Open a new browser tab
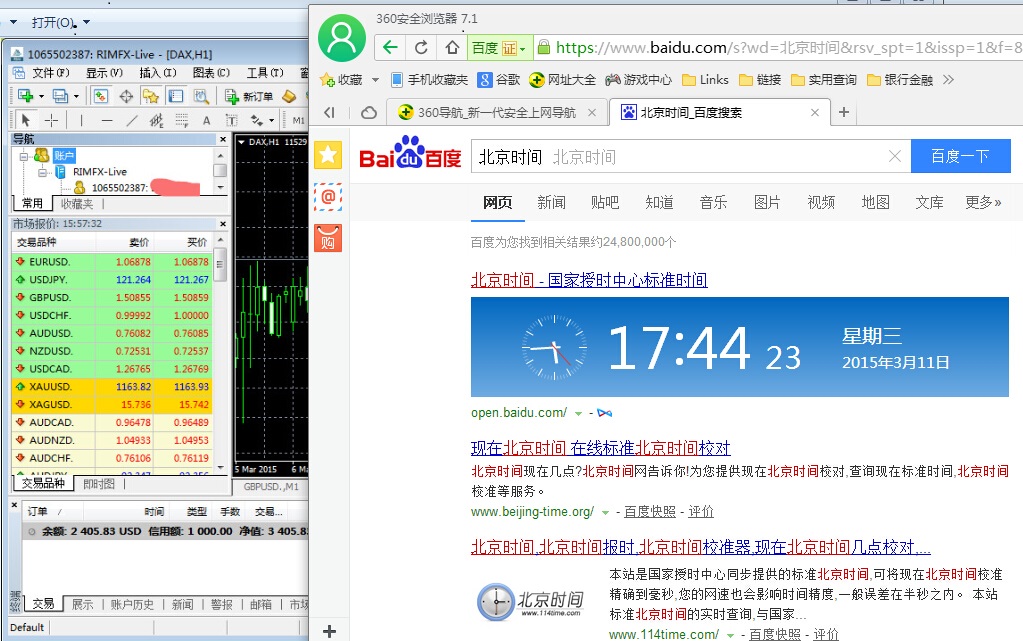The height and width of the screenshot is (641, 1023). [x=844, y=112]
